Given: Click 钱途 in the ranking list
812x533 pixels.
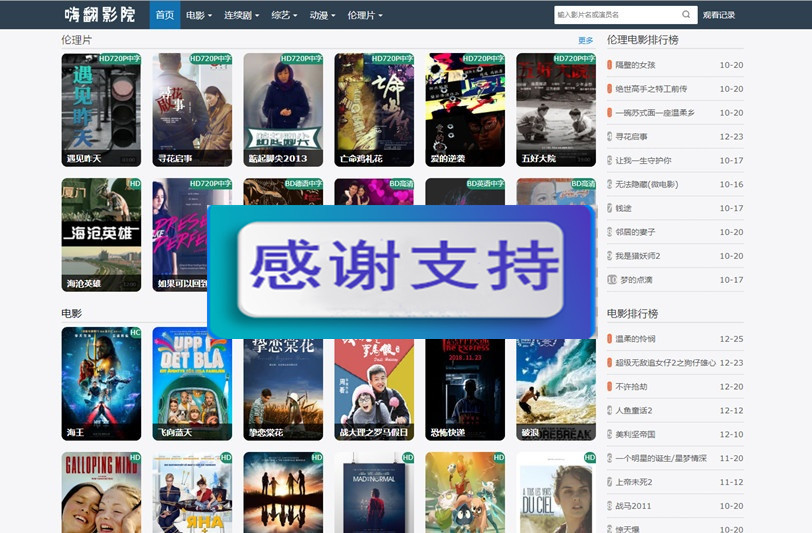Looking at the screenshot, I should click(x=624, y=208).
